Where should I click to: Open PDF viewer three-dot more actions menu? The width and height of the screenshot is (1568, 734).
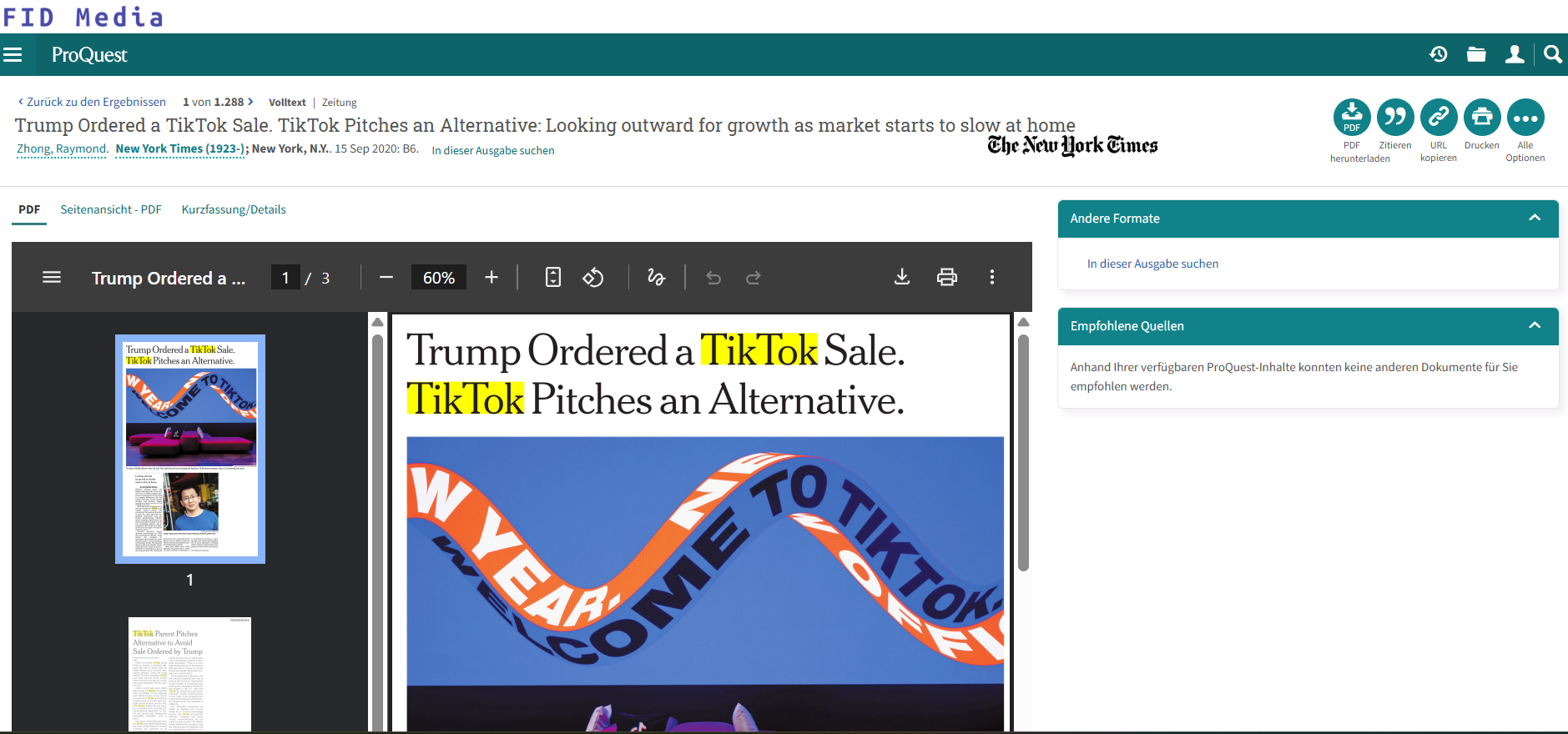[991, 278]
